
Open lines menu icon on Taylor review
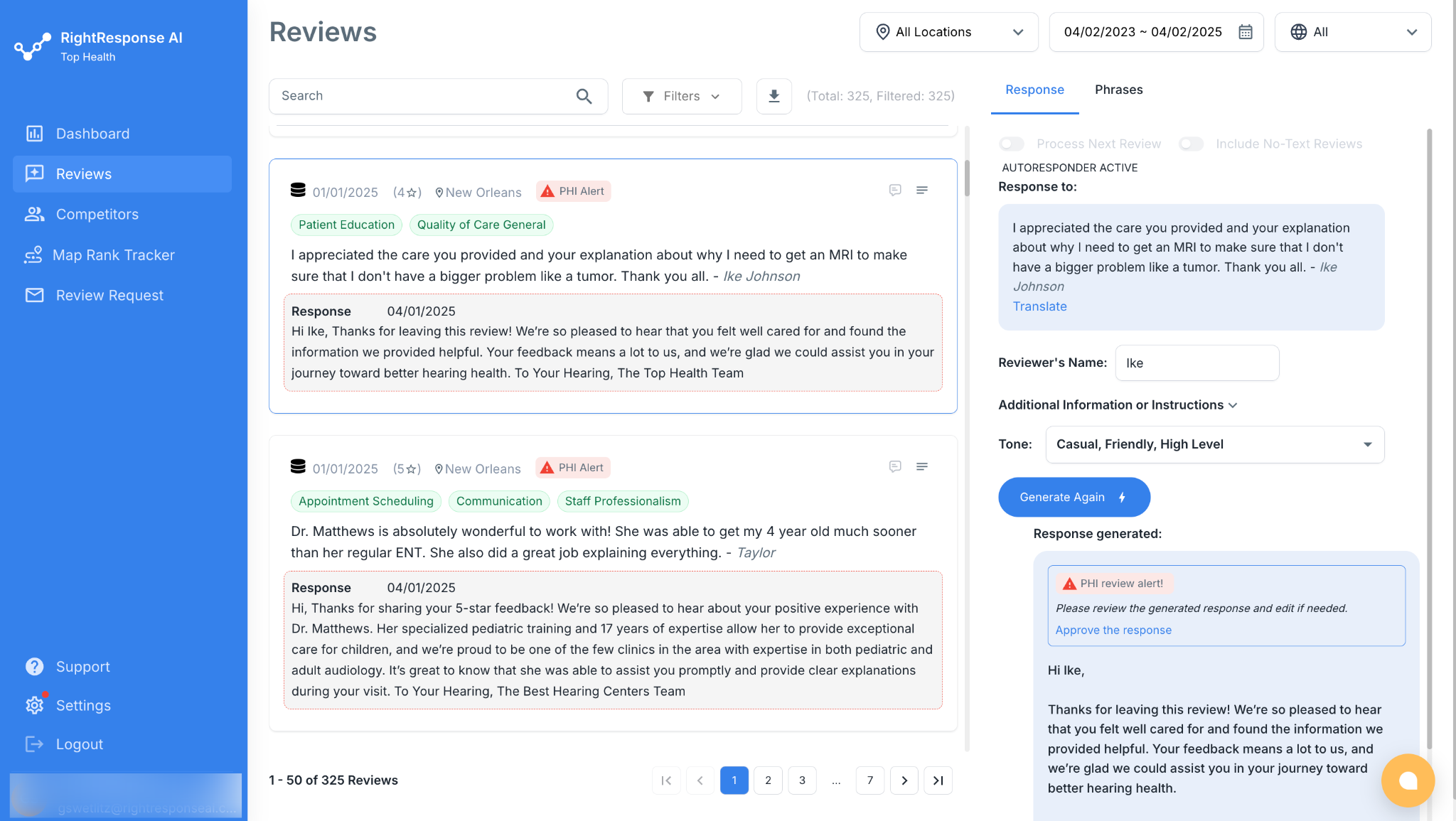tap(922, 466)
